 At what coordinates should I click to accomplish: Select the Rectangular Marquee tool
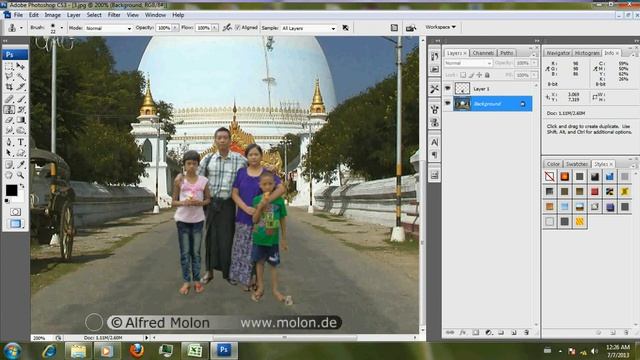(9, 66)
